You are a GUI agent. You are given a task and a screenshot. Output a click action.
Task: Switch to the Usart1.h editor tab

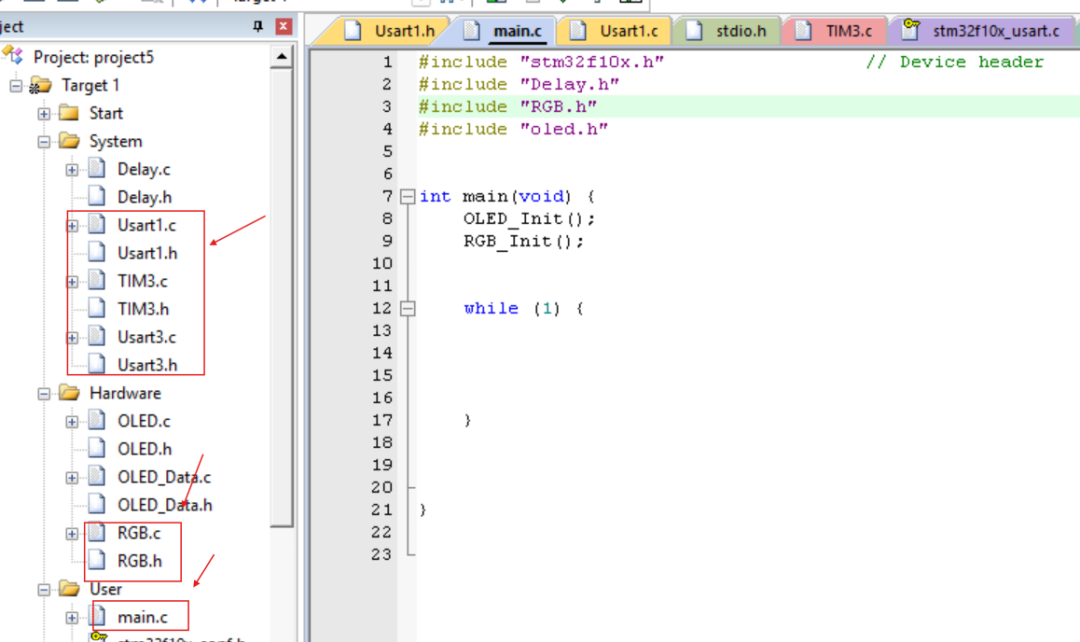[x=390, y=31]
